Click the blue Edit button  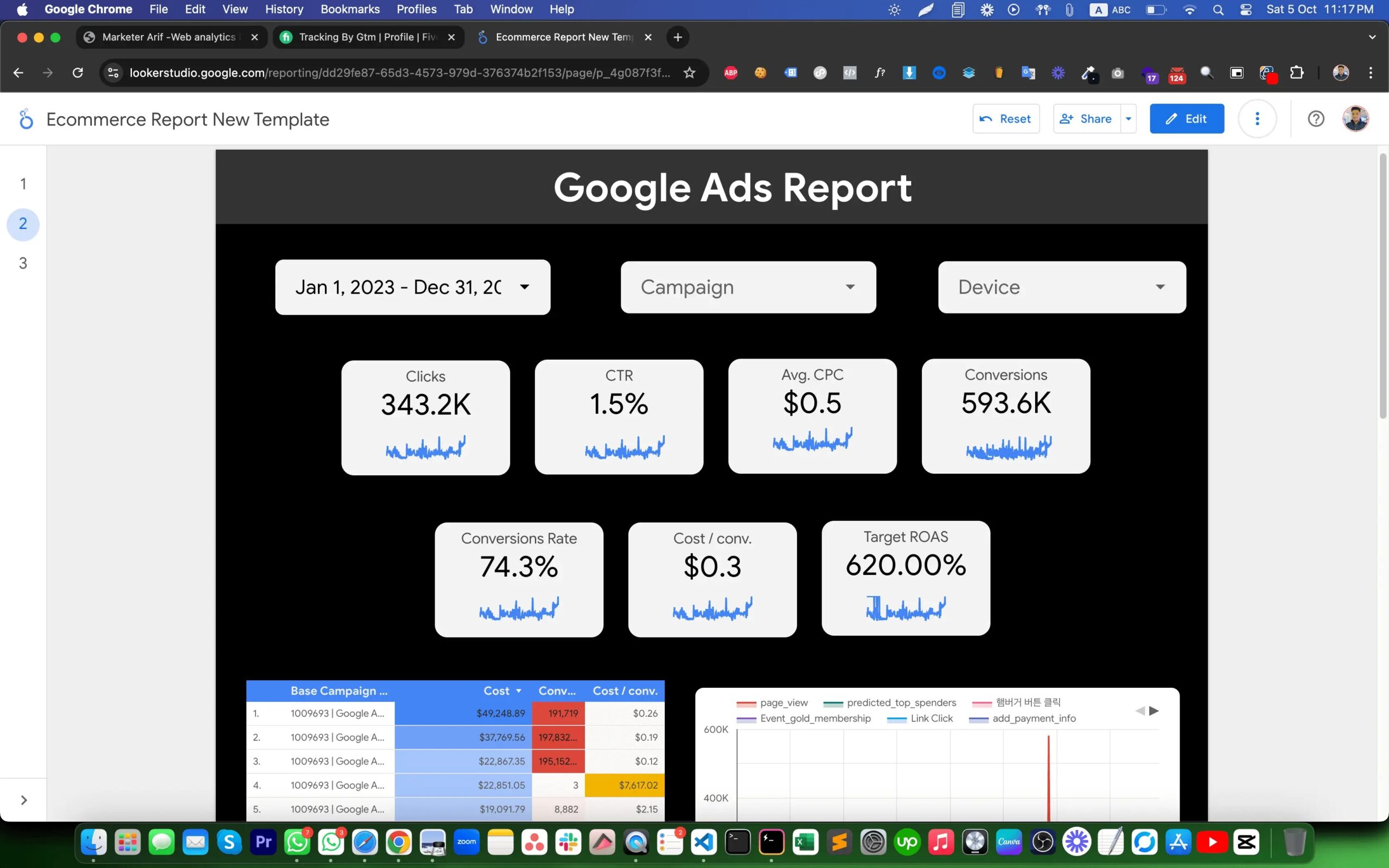click(x=1187, y=119)
